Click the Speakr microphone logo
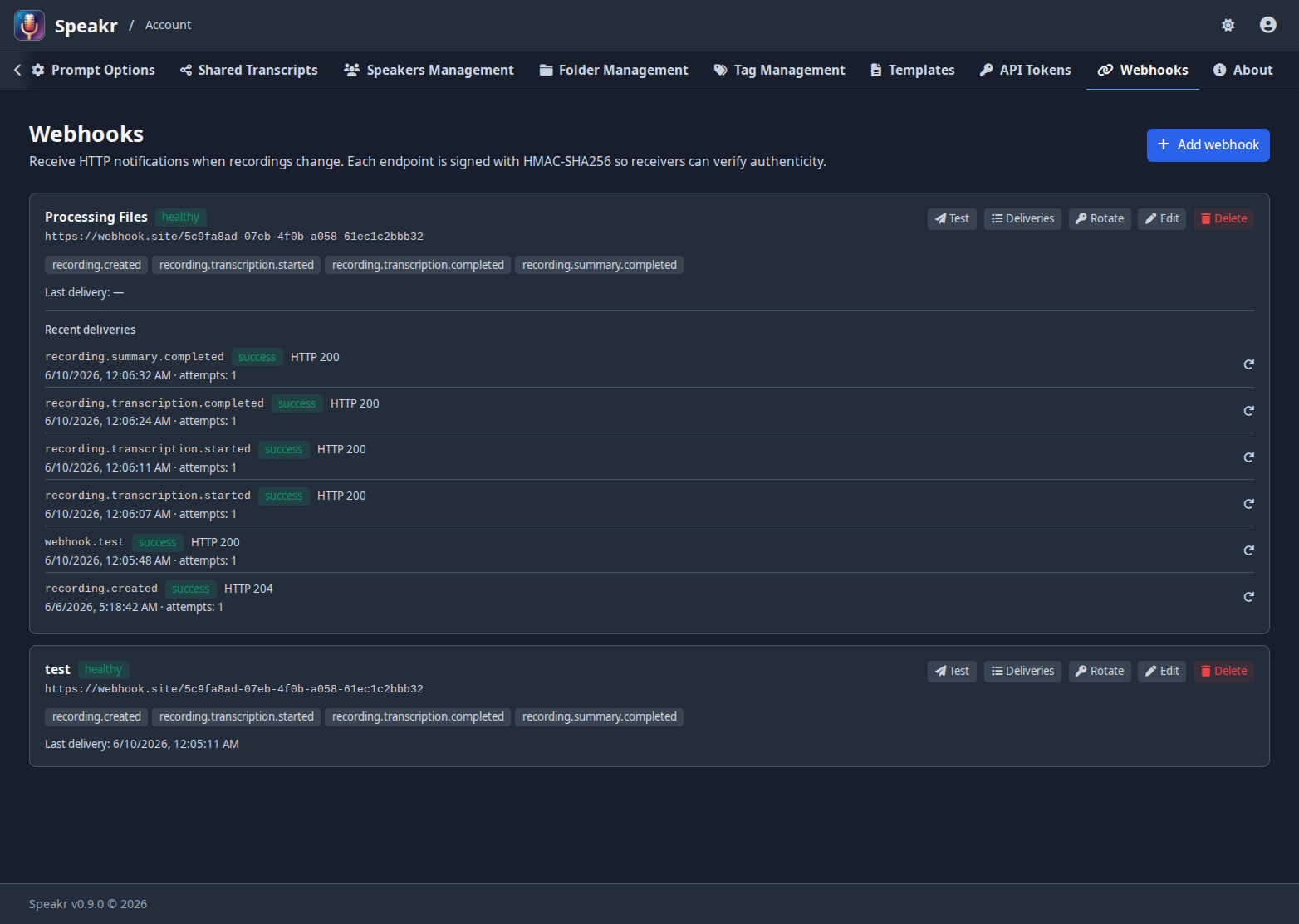1299x924 pixels. pos(29,26)
